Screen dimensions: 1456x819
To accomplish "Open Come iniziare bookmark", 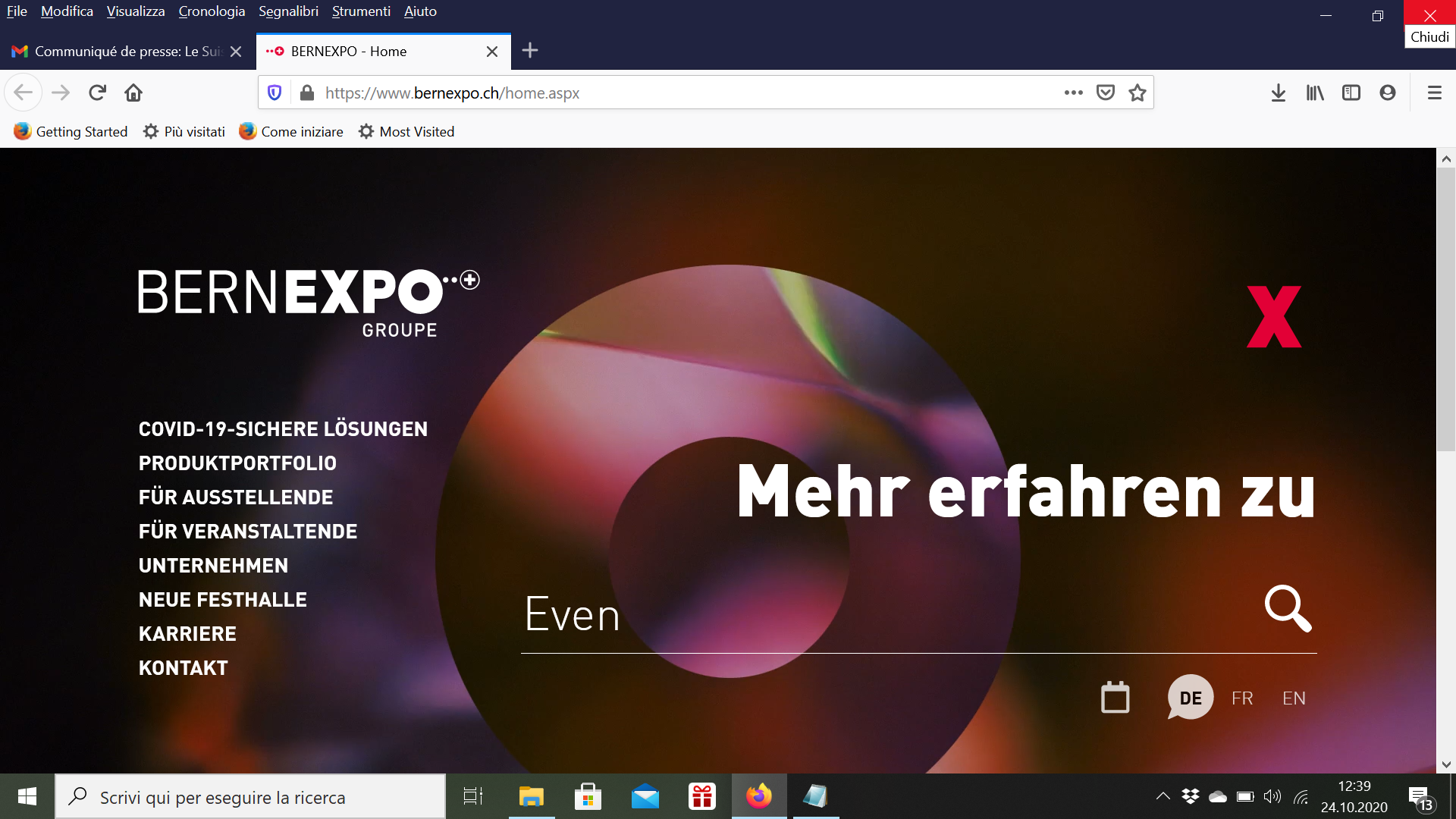I will tap(291, 131).
